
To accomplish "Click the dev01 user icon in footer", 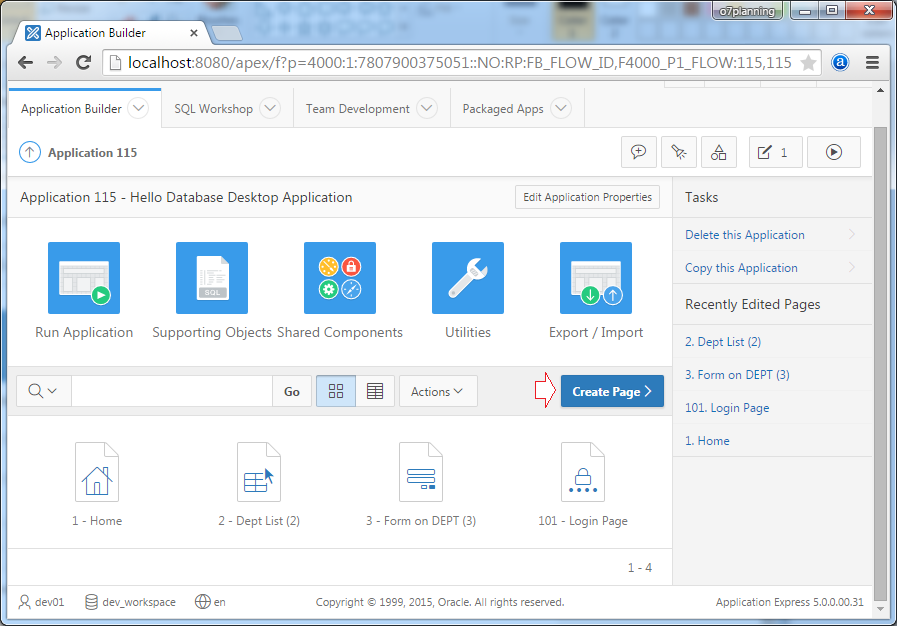I will tap(25, 602).
